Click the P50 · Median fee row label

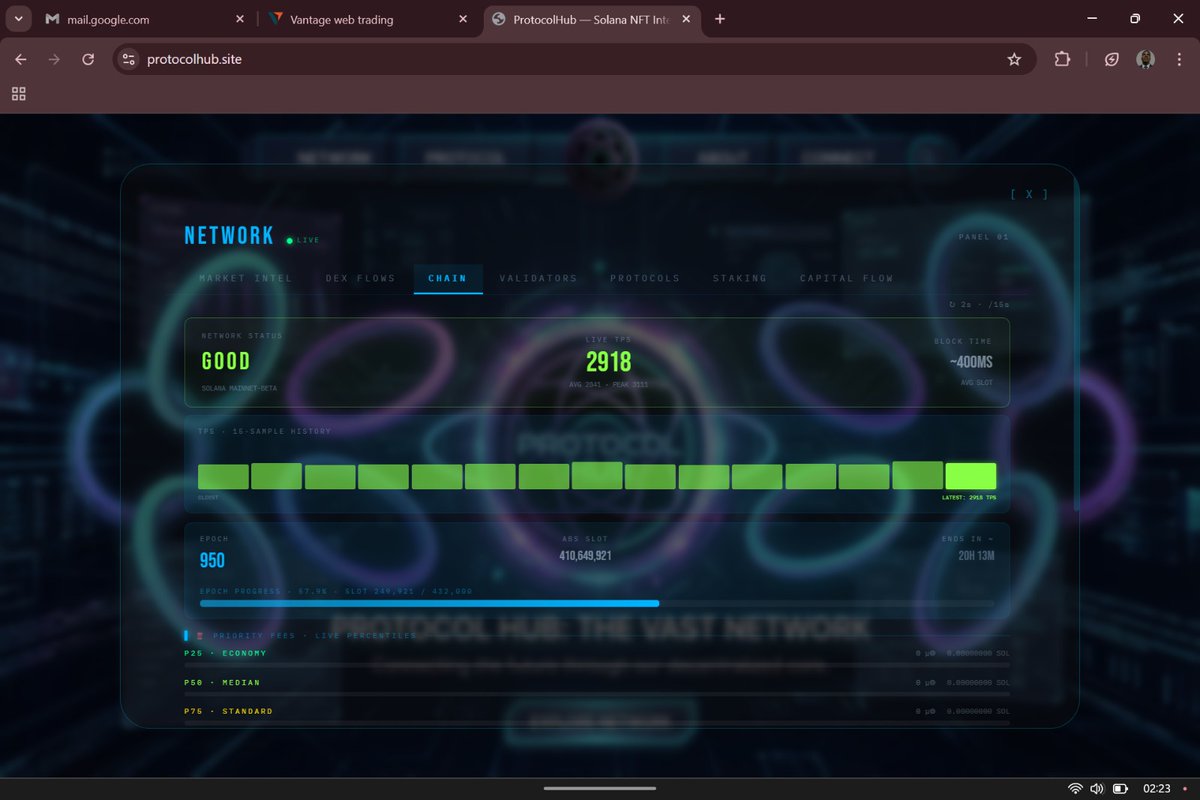(222, 682)
